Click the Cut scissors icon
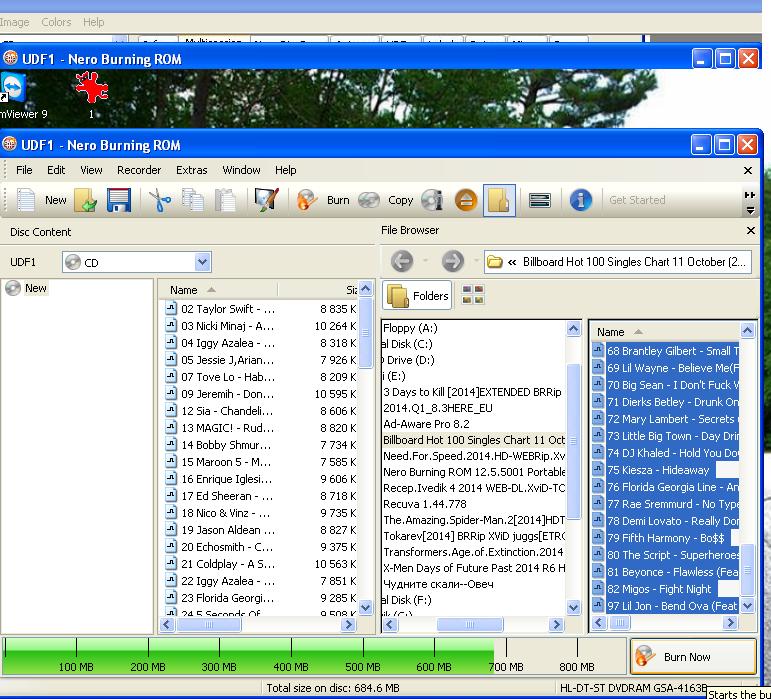Screen dimensions: 771x699 click(x=160, y=200)
